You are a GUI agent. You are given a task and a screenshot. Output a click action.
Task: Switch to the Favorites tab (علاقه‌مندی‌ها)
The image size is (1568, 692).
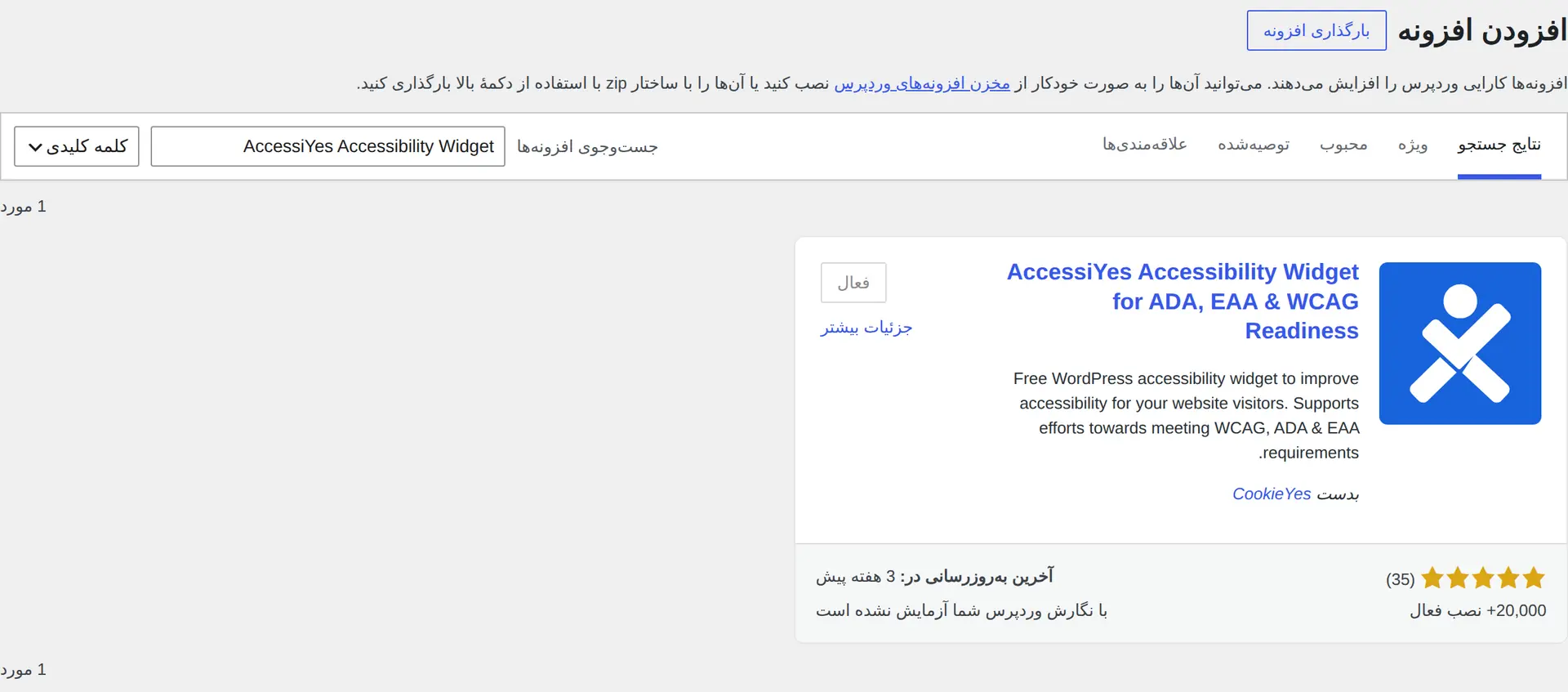[1145, 145]
